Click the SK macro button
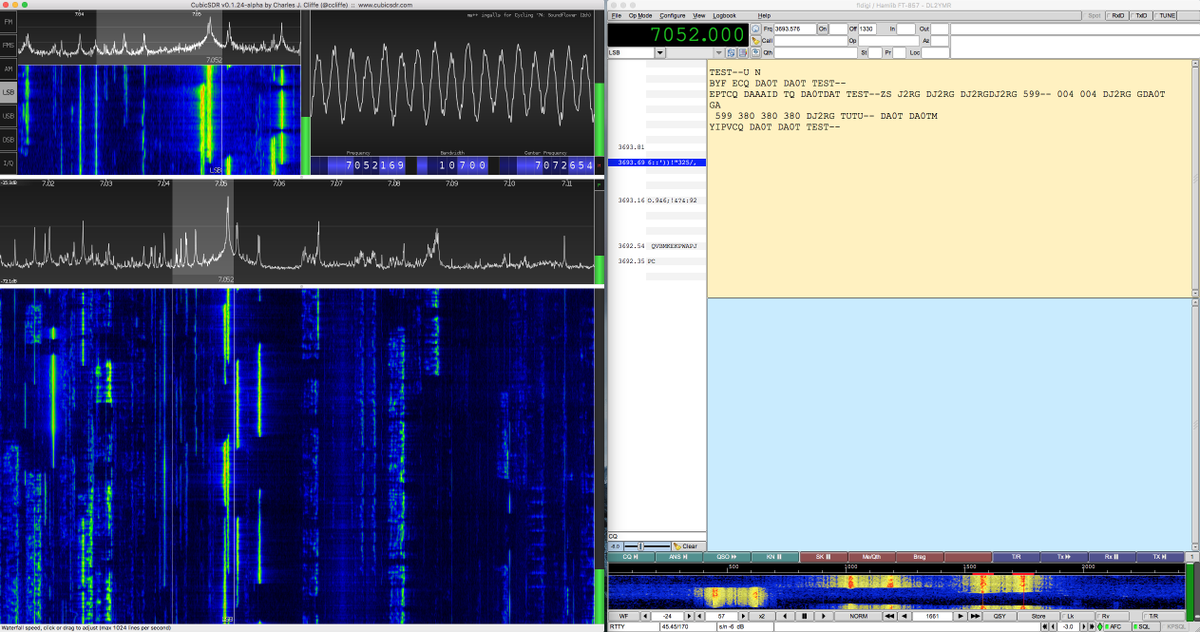The width and height of the screenshot is (1200, 632). click(x=823, y=557)
